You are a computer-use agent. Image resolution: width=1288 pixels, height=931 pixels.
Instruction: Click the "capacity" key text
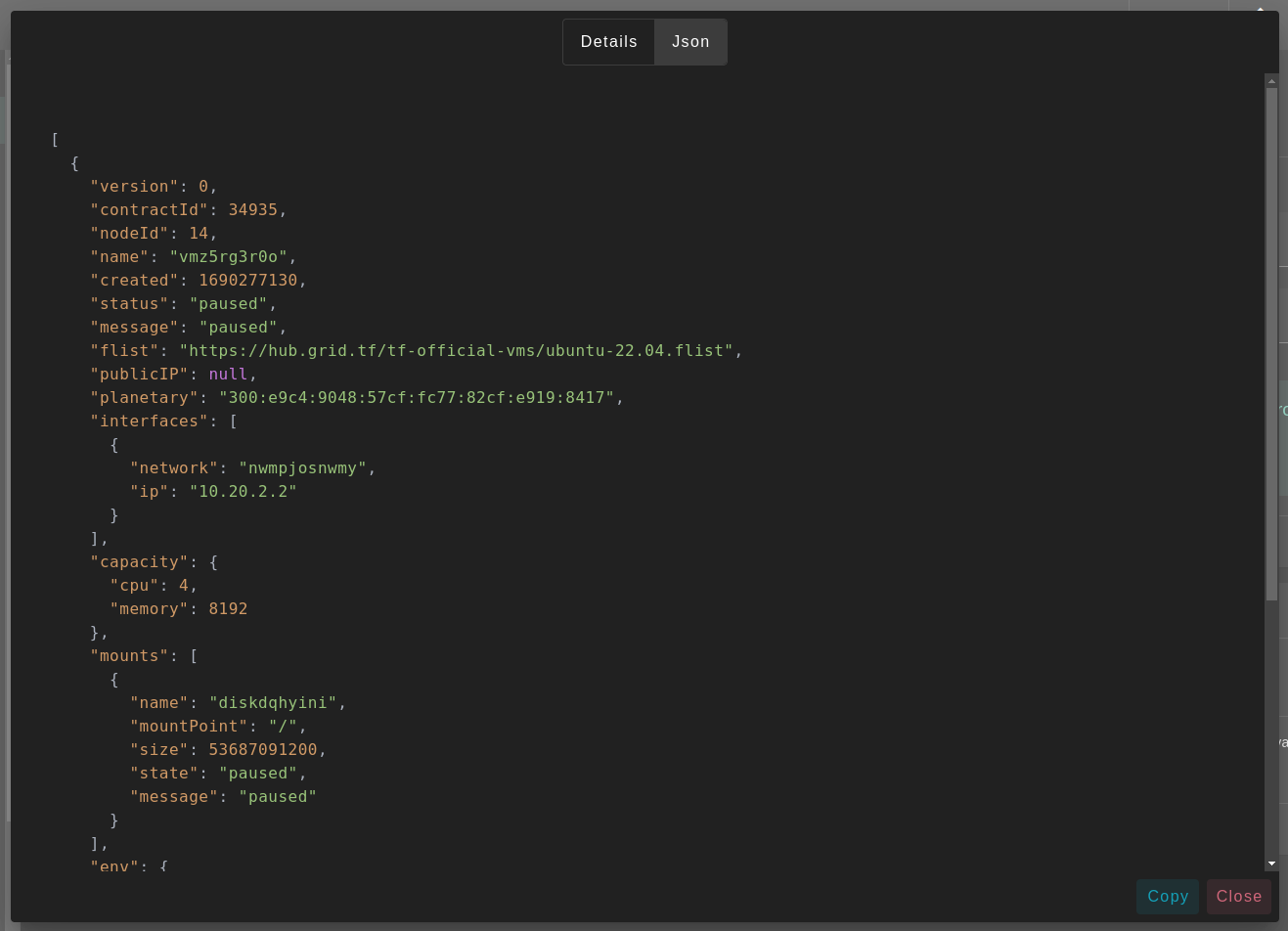coord(139,562)
